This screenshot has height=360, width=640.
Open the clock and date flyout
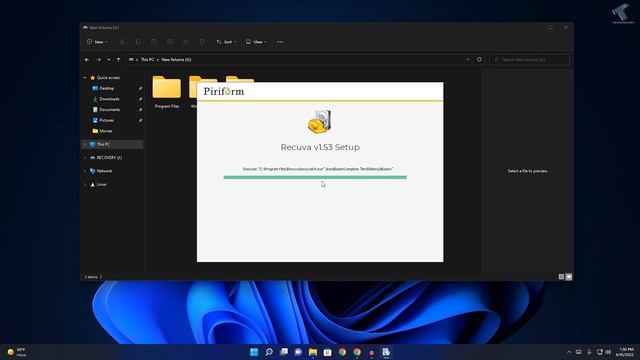[625, 352]
